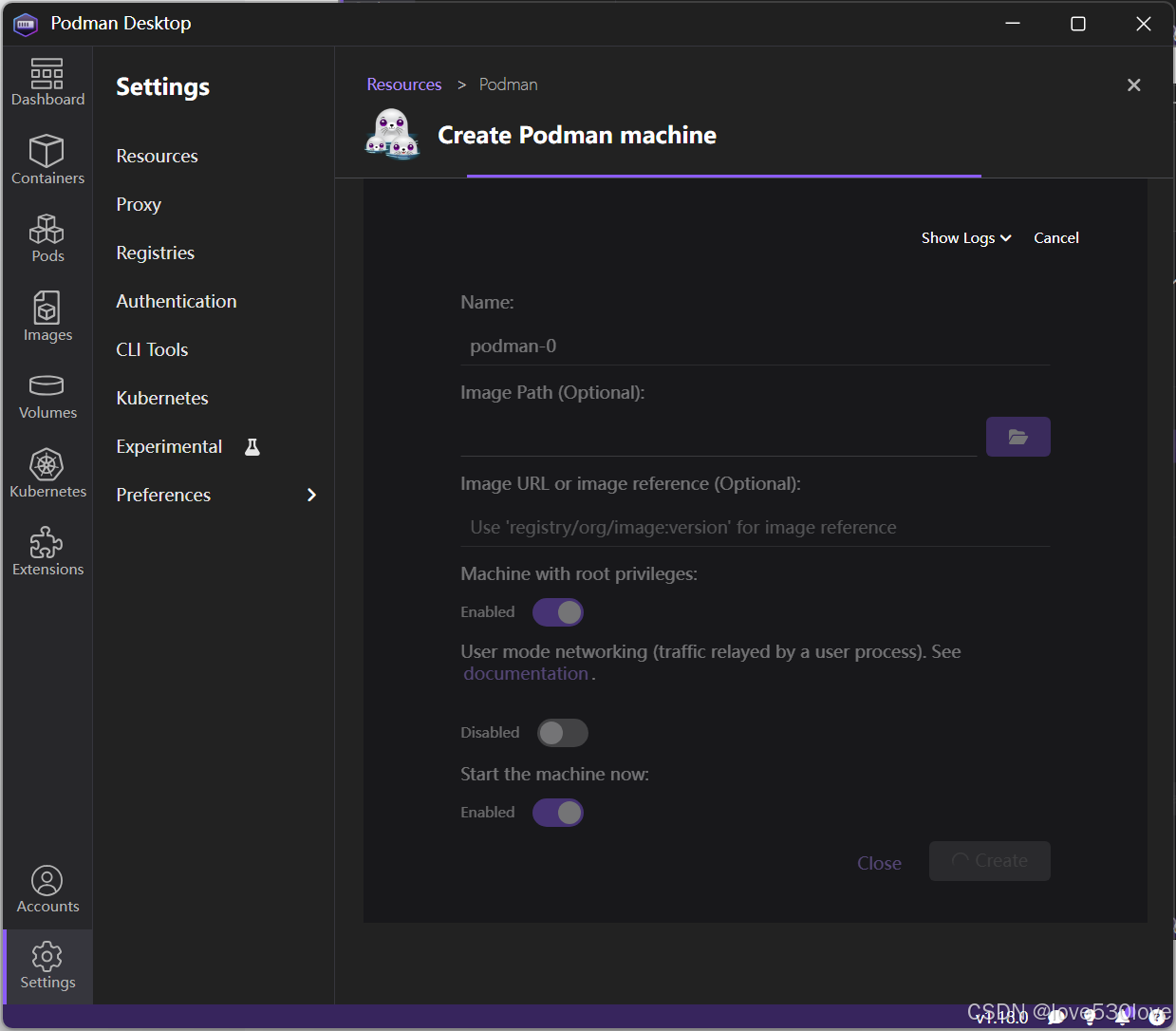This screenshot has width=1176, height=1031.
Task: Open Authentication settings page
Action: (x=177, y=301)
